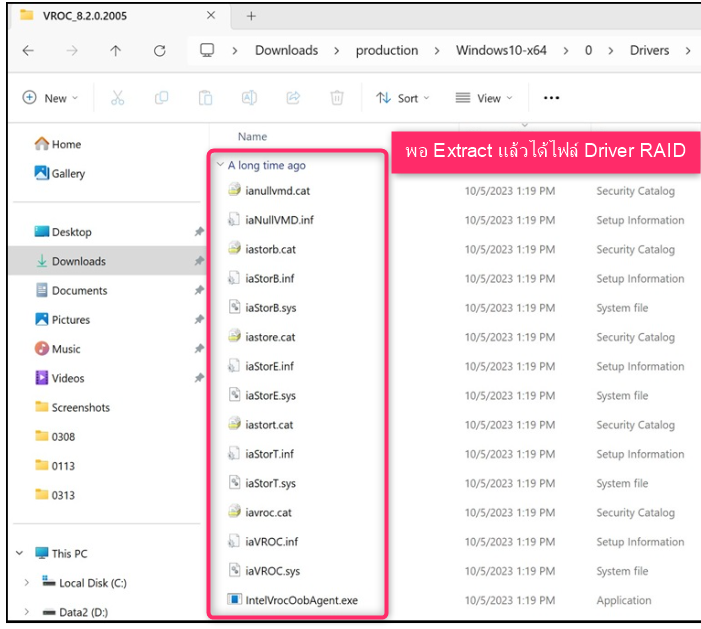The height and width of the screenshot is (629, 701).
Task: Click the Copy toolbar icon
Action: (x=161, y=98)
